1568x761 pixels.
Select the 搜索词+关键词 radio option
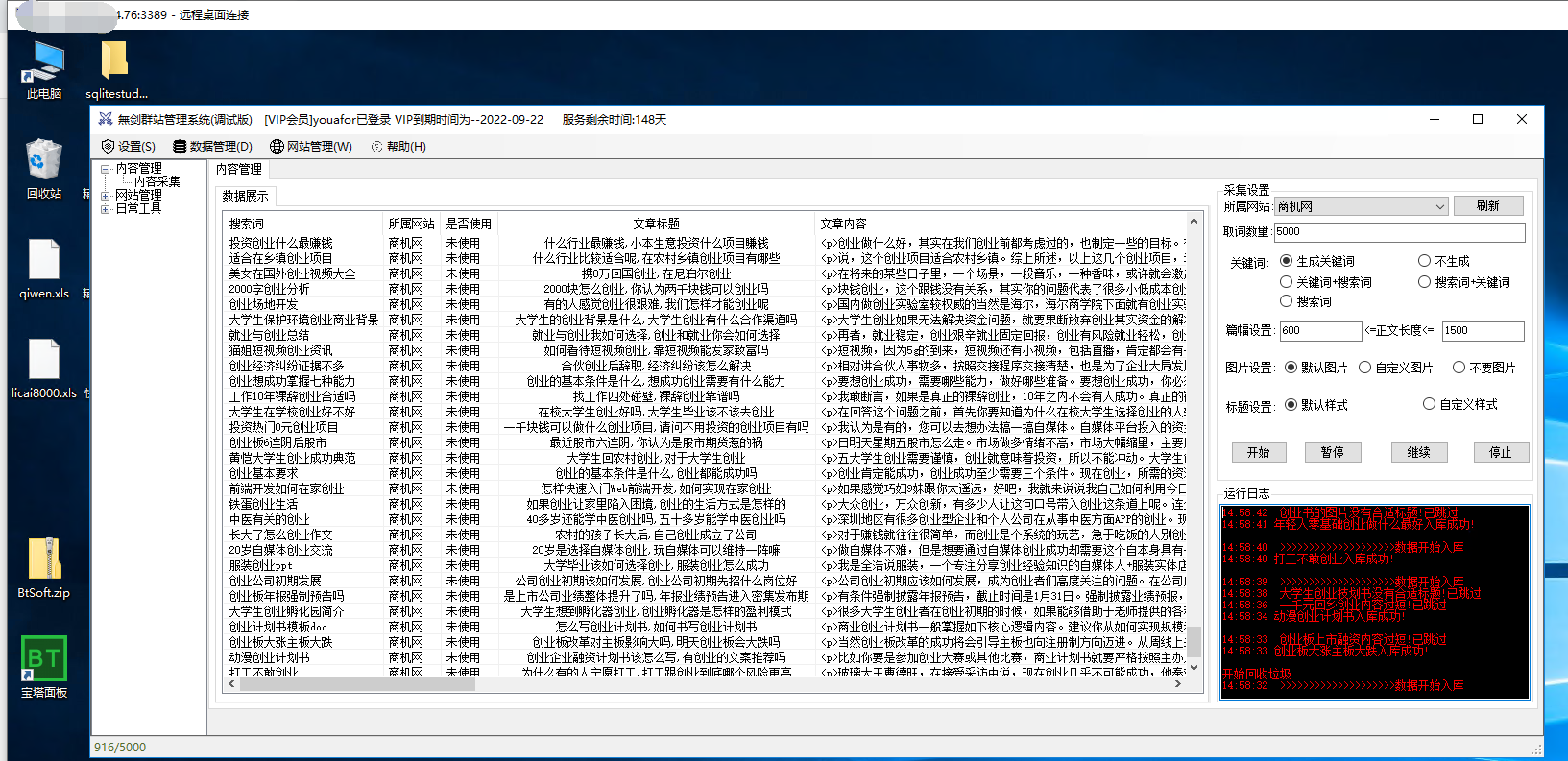(x=1464, y=282)
